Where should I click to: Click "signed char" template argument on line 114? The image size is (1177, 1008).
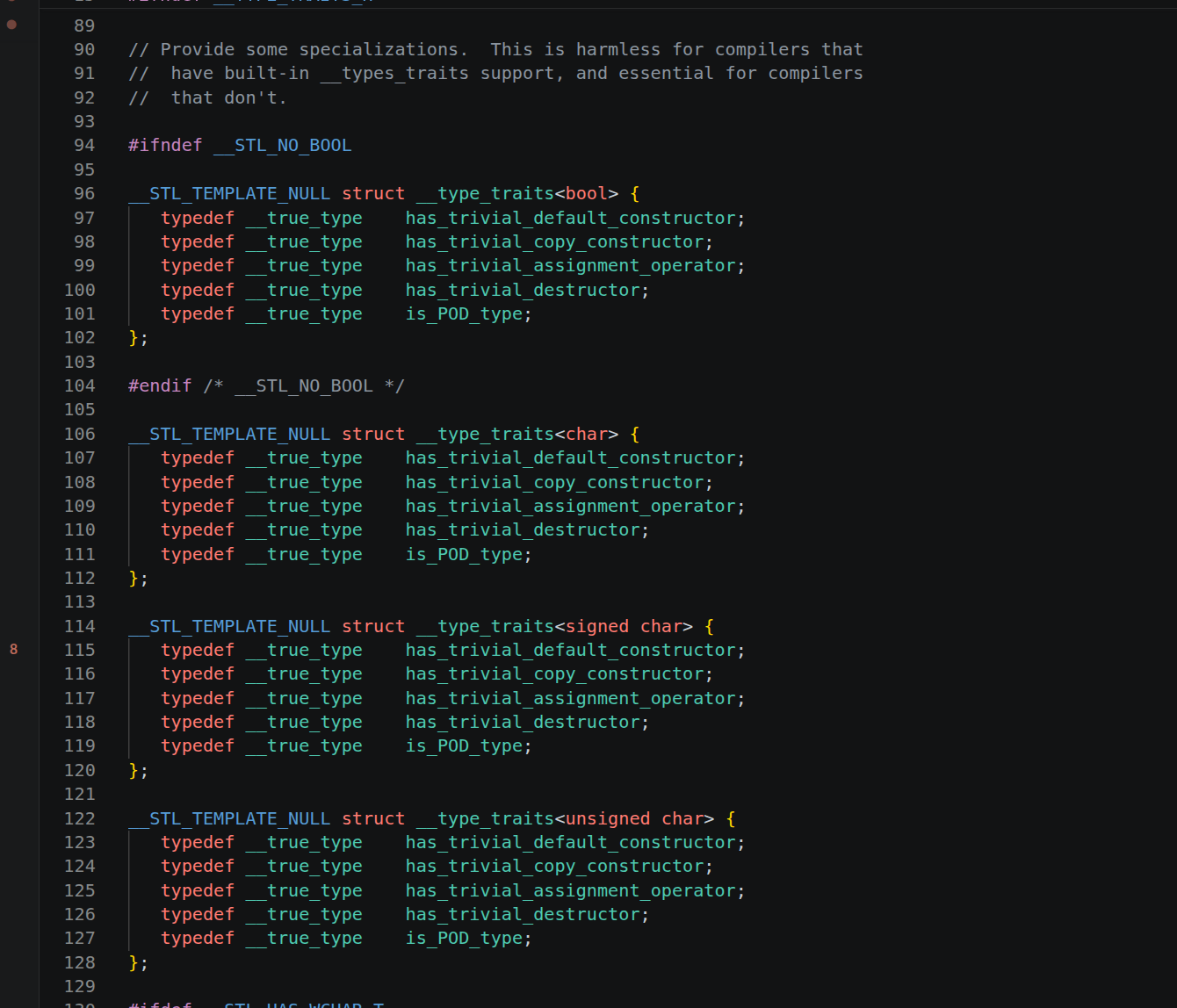(x=625, y=626)
